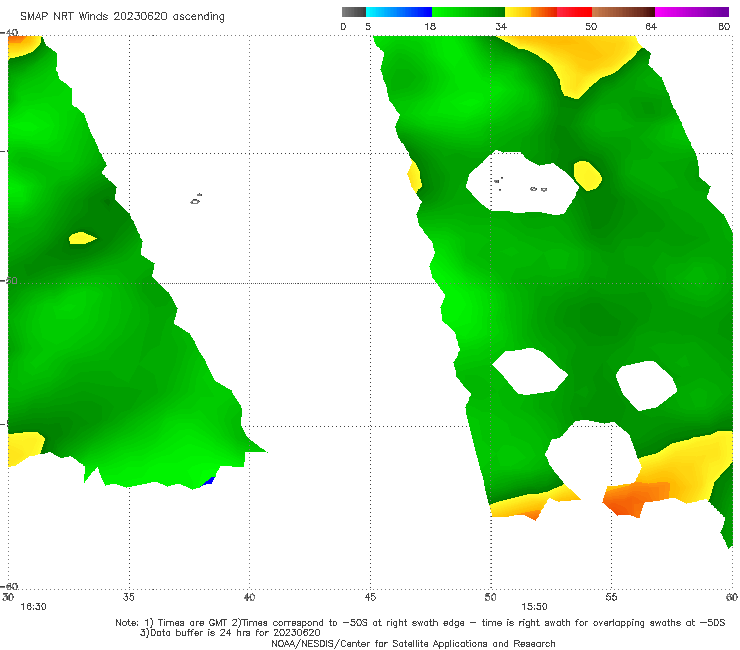
Task: Click the small blue patch on left swath
Action: coord(209,481)
